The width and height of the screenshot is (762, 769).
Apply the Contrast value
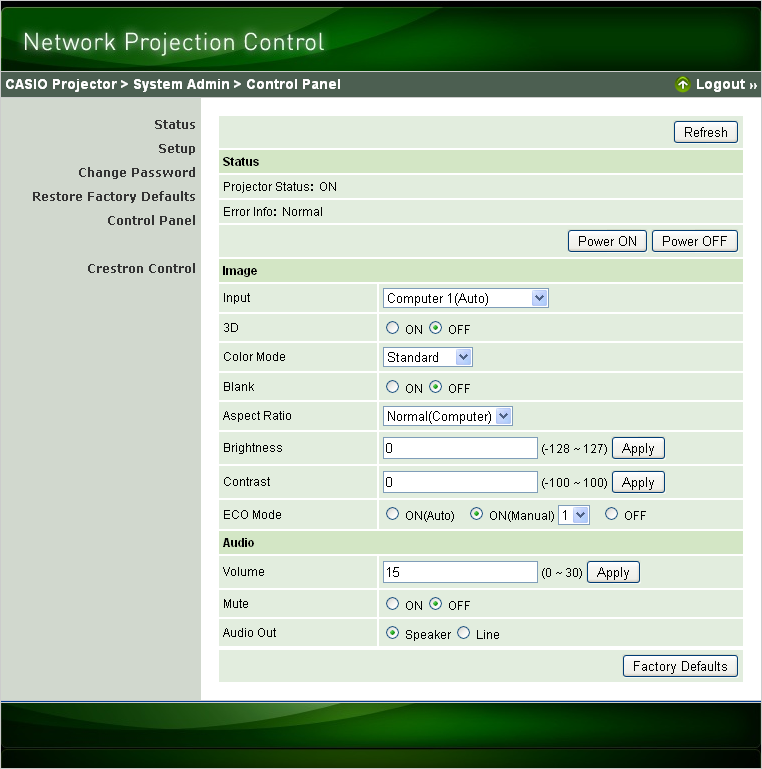tap(638, 482)
